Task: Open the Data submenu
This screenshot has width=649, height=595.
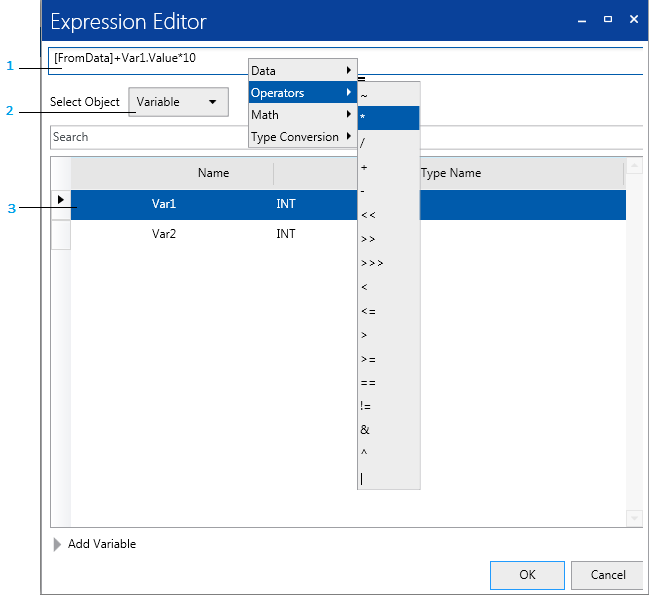Action: (302, 71)
